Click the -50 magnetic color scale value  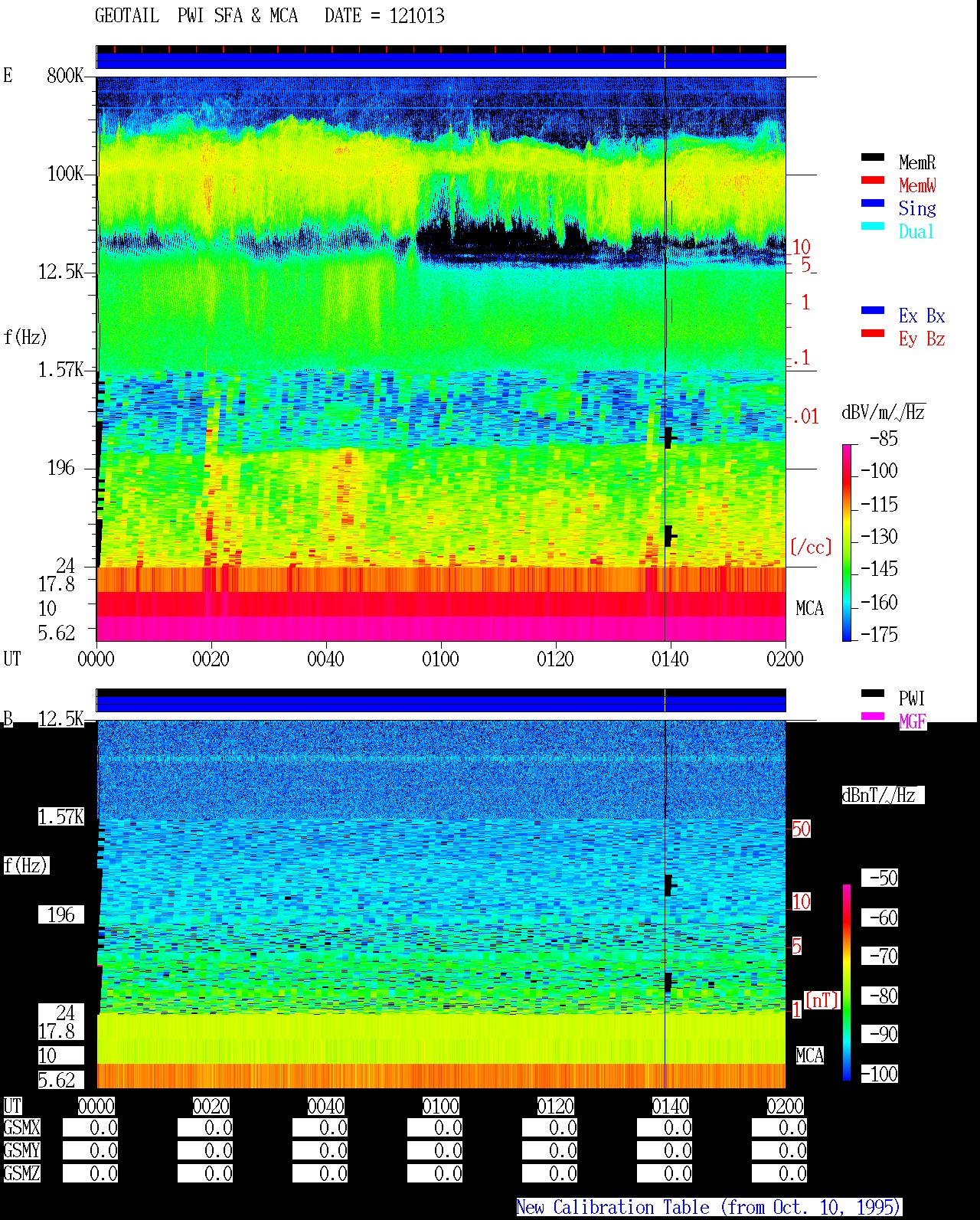pos(880,878)
